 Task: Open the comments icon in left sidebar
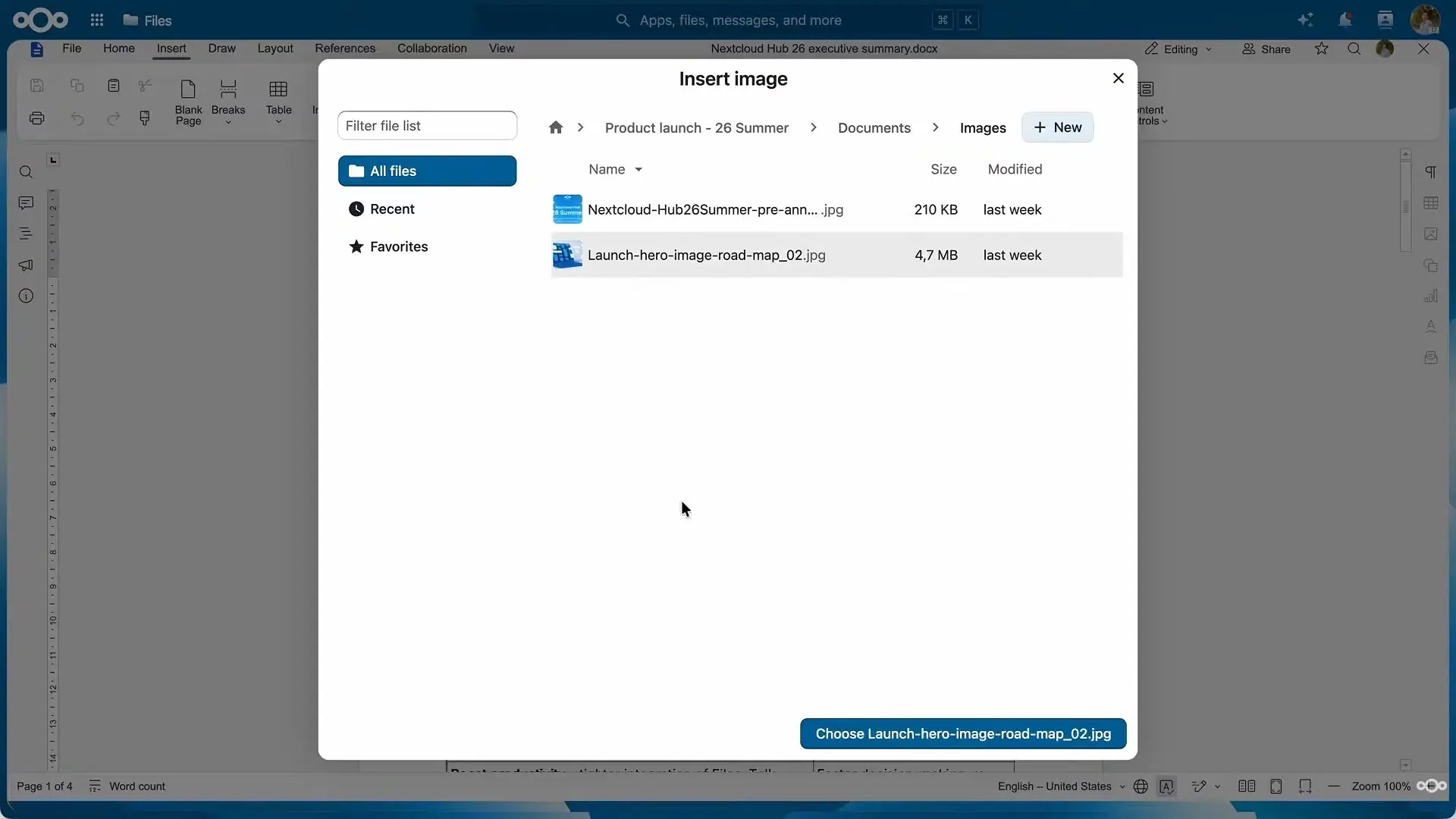[26, 203]
